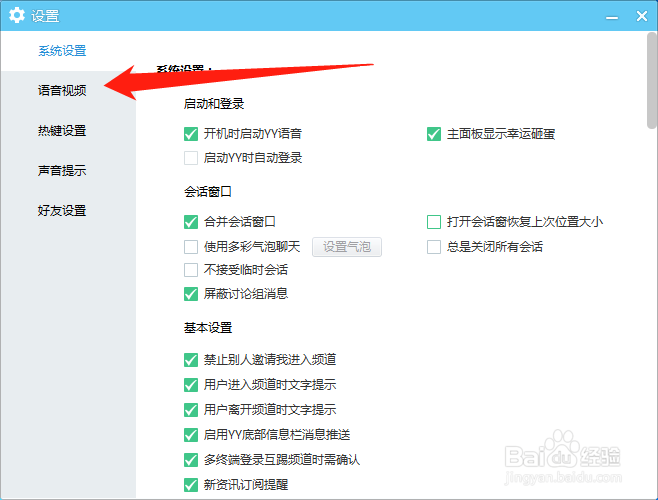
Task: Click the 会话窗口 heading
Action: (x=208, y=192)
